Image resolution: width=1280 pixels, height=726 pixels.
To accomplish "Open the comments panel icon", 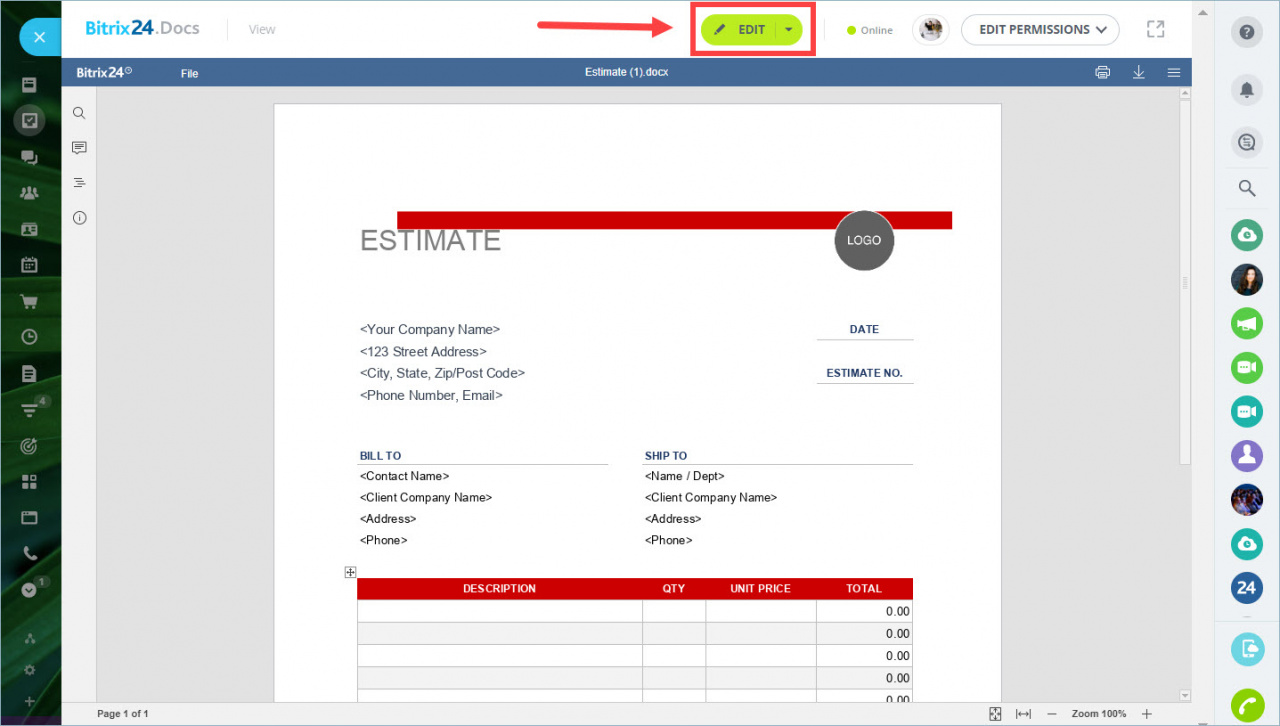I will pyautogui.click(x=79, y=148).
